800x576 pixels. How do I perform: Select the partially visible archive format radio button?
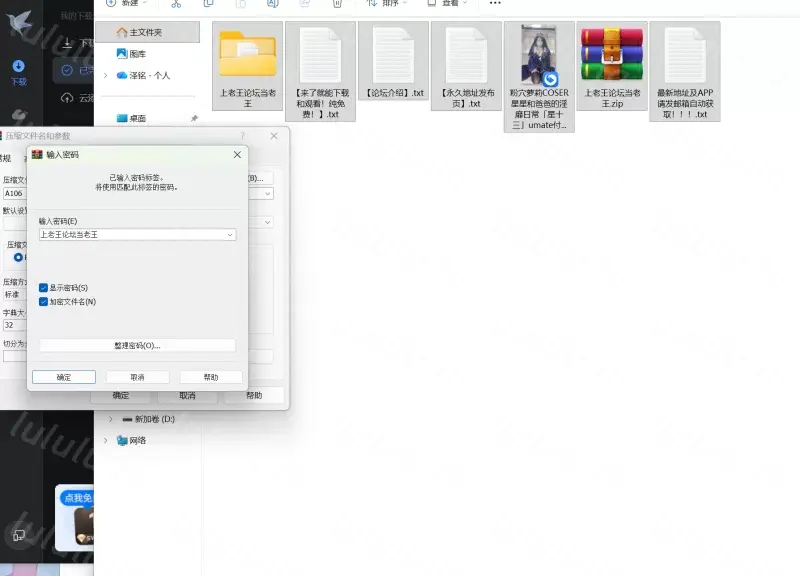point(18,257)
